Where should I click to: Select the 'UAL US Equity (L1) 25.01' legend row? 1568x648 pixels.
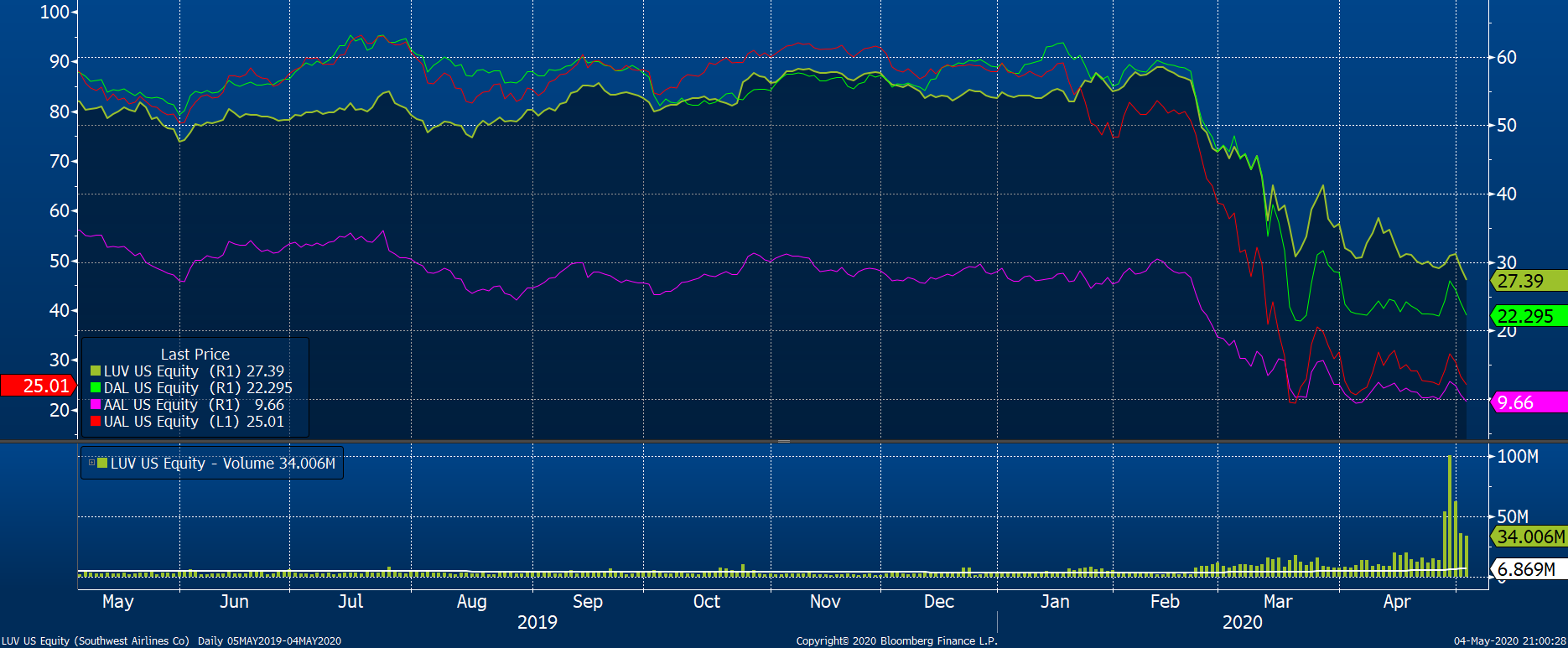(x=187, y=422)
